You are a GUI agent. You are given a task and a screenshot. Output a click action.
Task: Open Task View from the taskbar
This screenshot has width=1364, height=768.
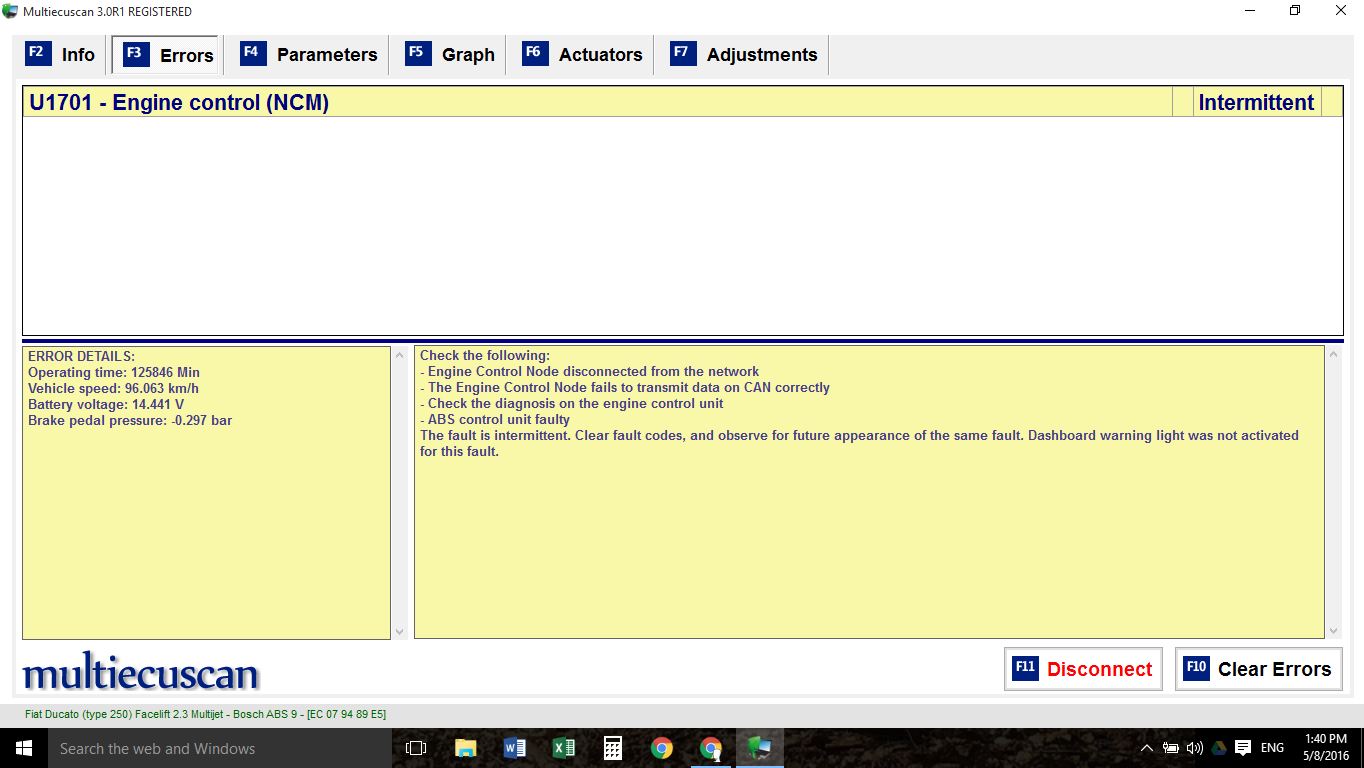point(416,748)
